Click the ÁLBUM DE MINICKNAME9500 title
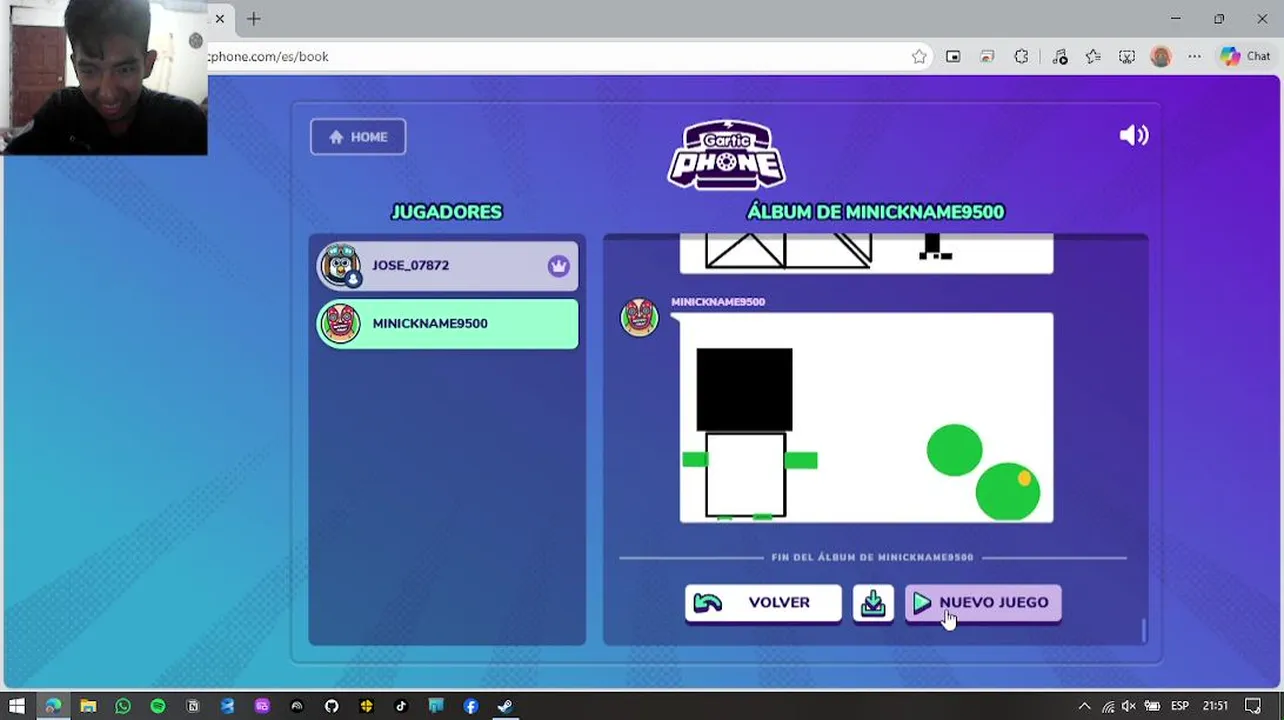This screenshot has height=720, width=1284. click(875, 212)
